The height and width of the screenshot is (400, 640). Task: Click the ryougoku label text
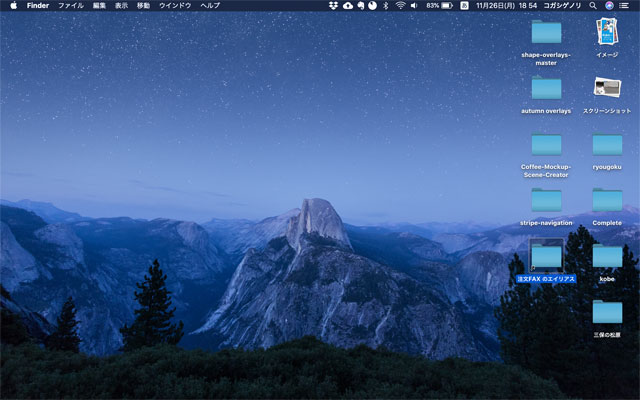pyautogui.click(x=607, y=167)
